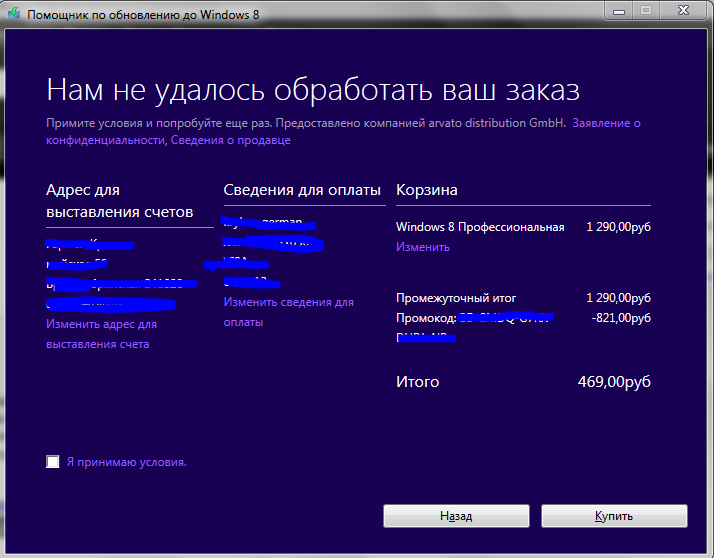This screenshot has width=714, height=558.
Task: Minimize the upgrade assistant window
Action: click(619, 10)
